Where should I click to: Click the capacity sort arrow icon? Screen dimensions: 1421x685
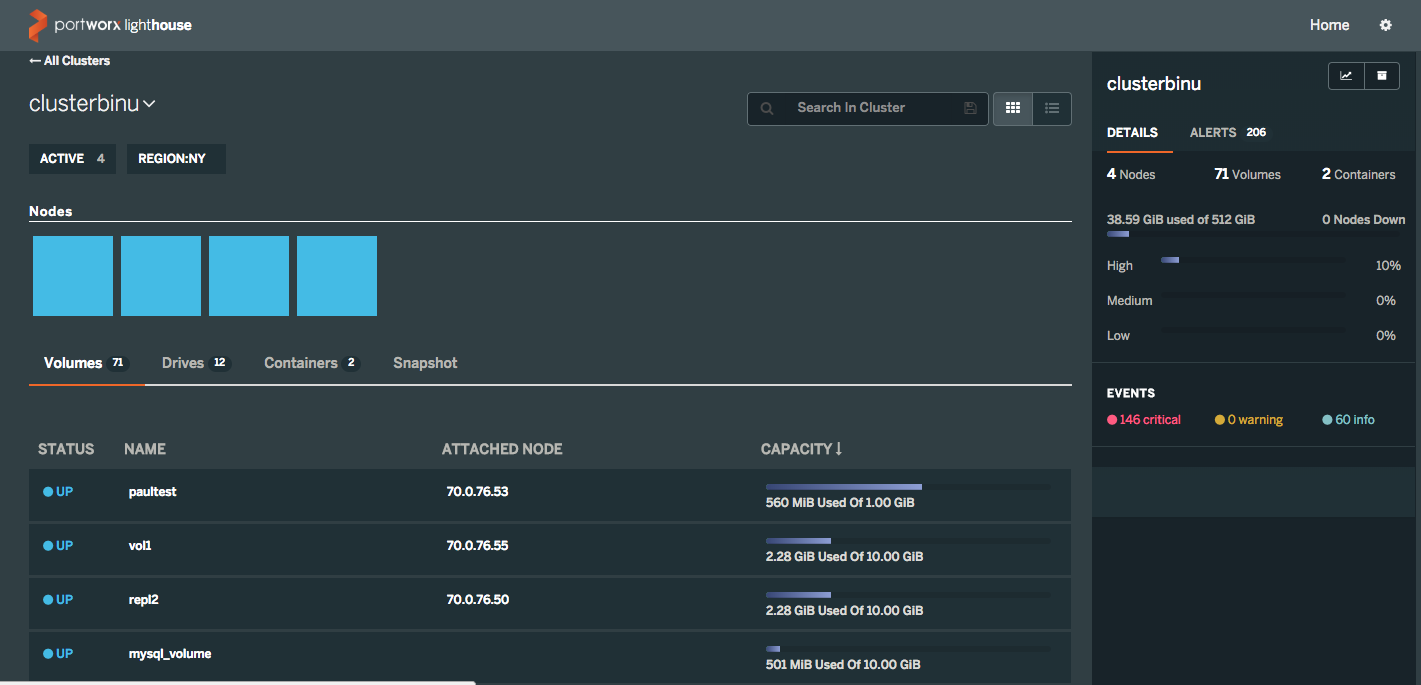coord(839,449)
